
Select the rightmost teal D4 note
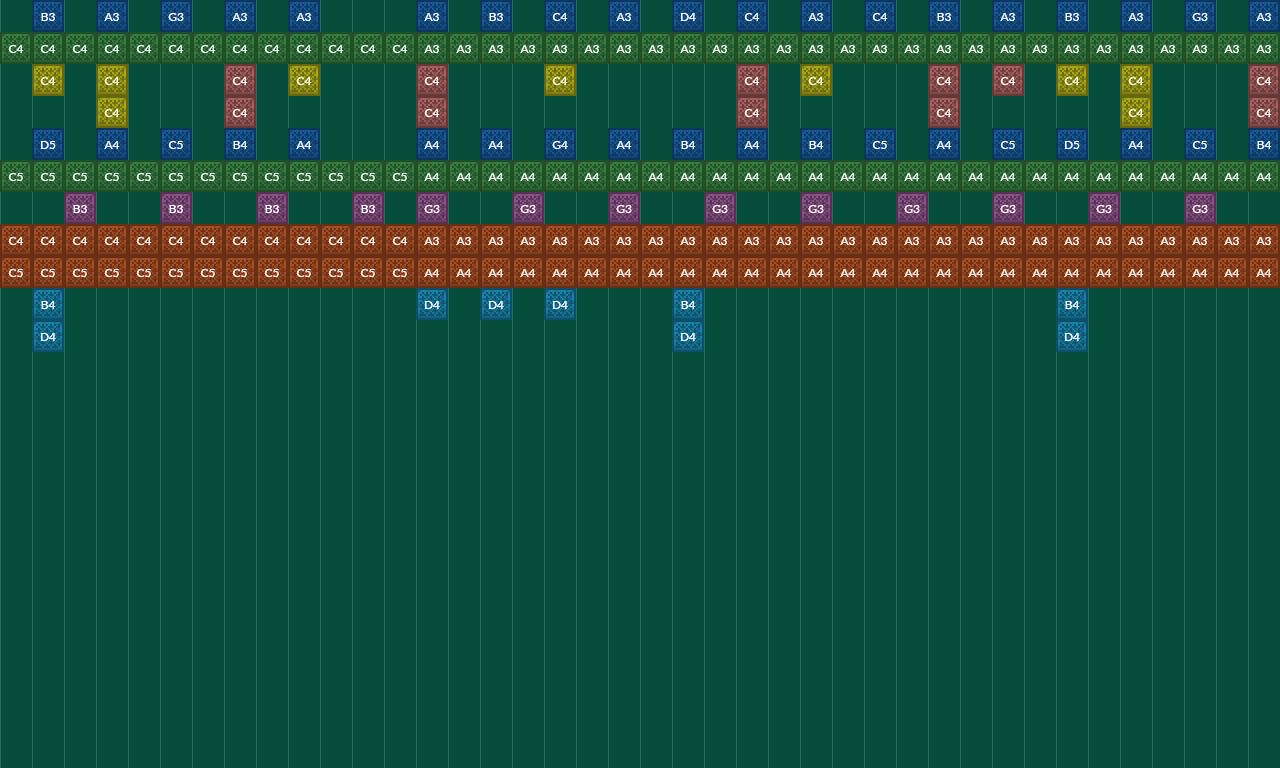pos(1072,337)
